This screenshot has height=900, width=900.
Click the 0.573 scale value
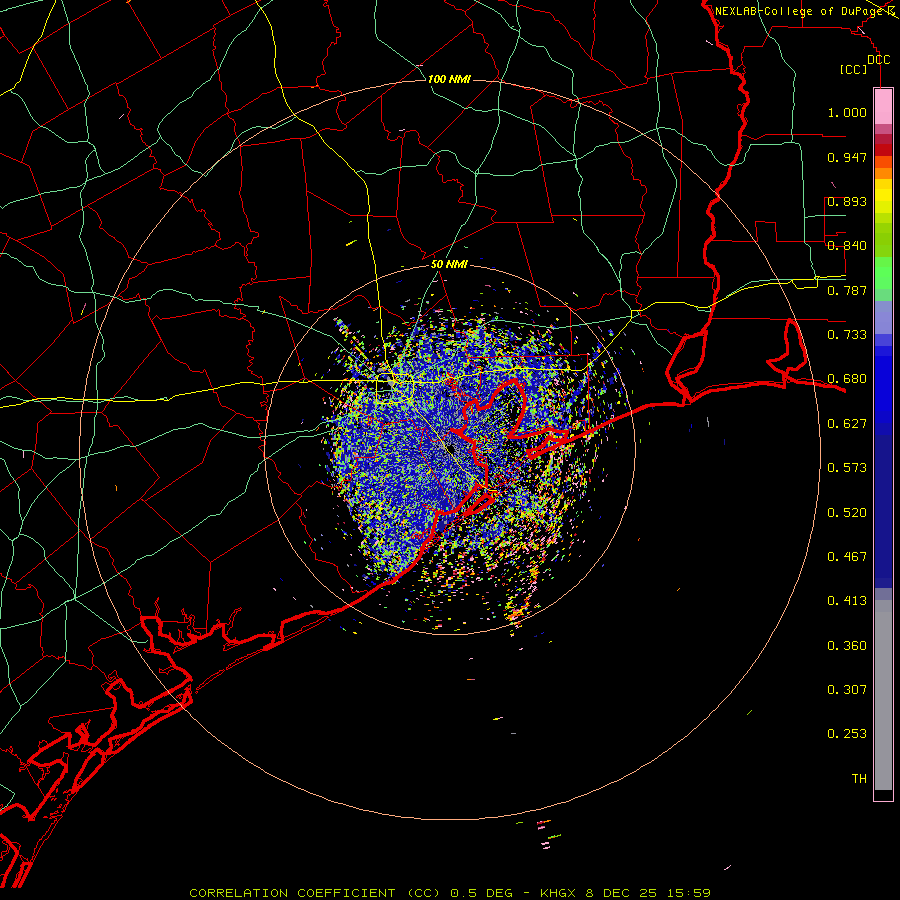(847, 468)
